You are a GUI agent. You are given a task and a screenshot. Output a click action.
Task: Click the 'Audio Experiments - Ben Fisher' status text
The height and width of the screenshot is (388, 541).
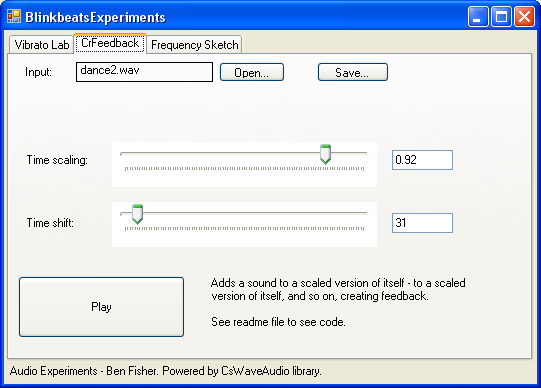tap(166, 371)
